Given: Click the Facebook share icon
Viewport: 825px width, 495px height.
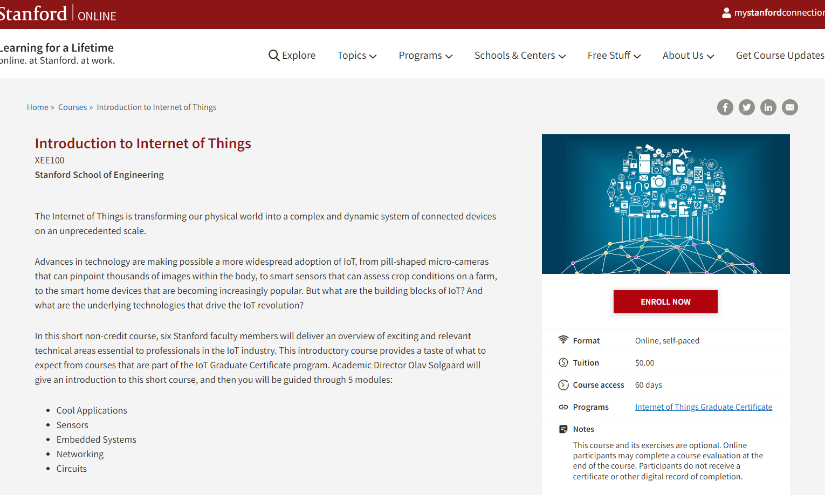Looking at the screenshot, I should 725,107.
